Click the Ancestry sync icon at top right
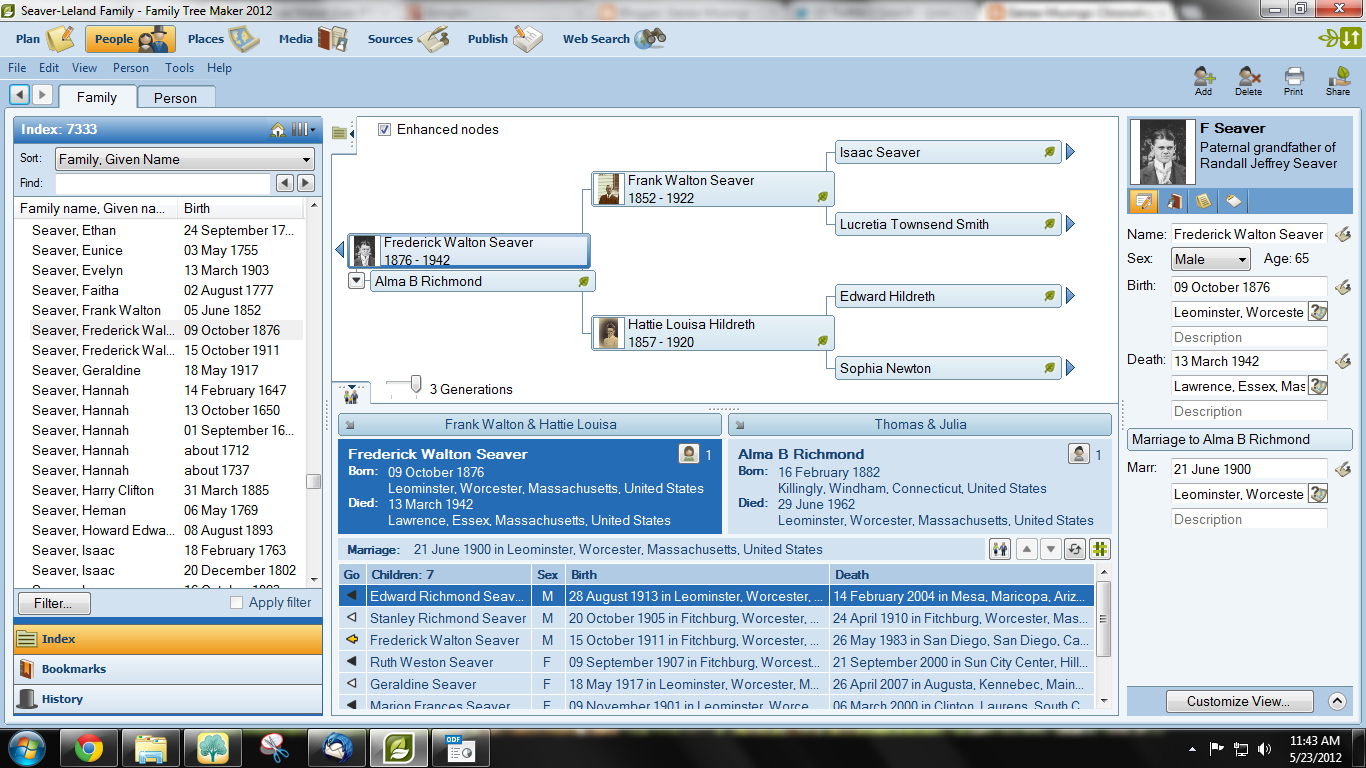 [x=1339, y=38]
